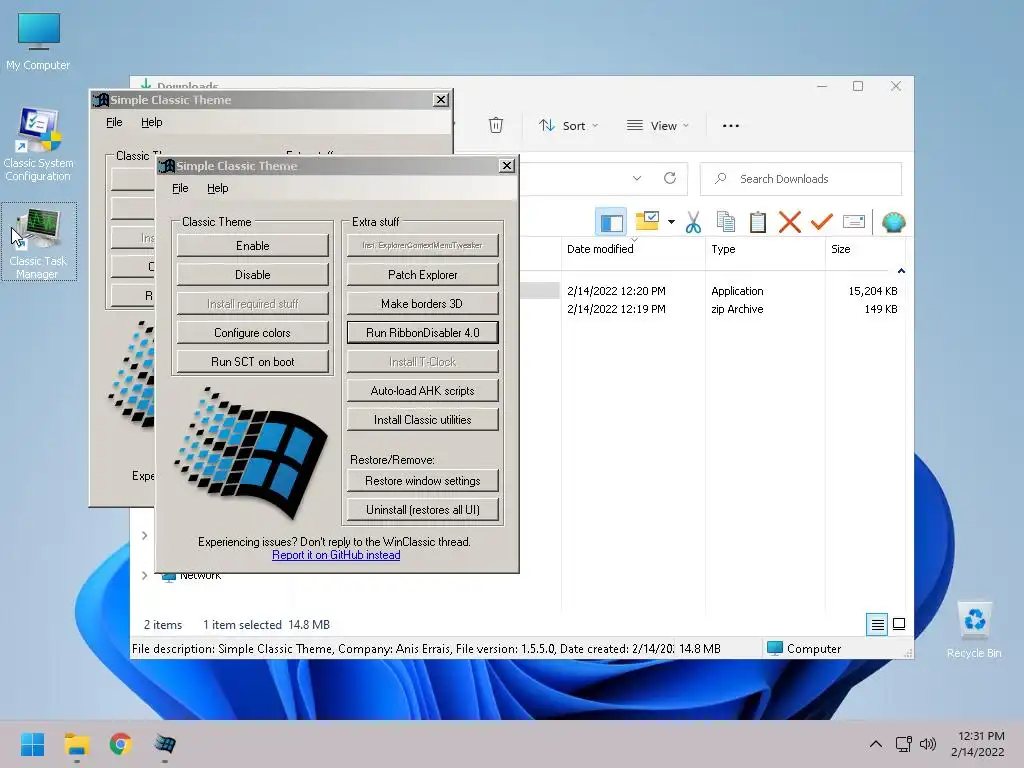The width and height of the screenshot is (1024, 768).
Task: Click Computer label in status bar
Action: [x=814, y=648]
